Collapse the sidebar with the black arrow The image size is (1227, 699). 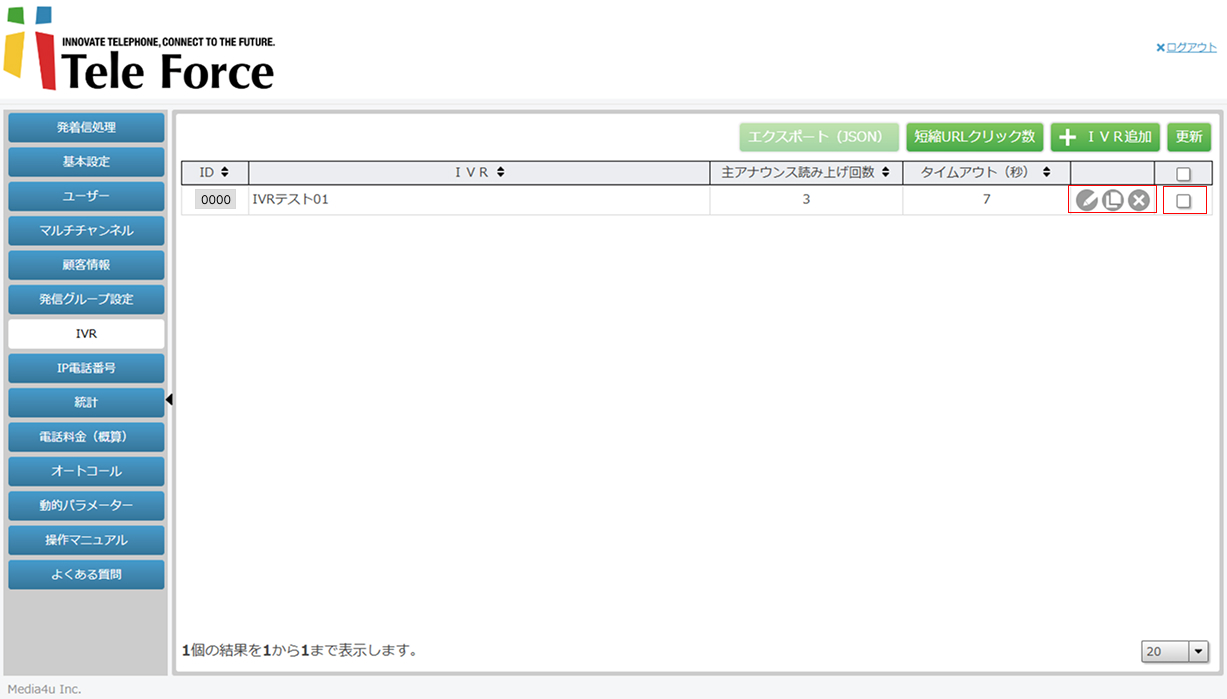[x=169, y=400]
